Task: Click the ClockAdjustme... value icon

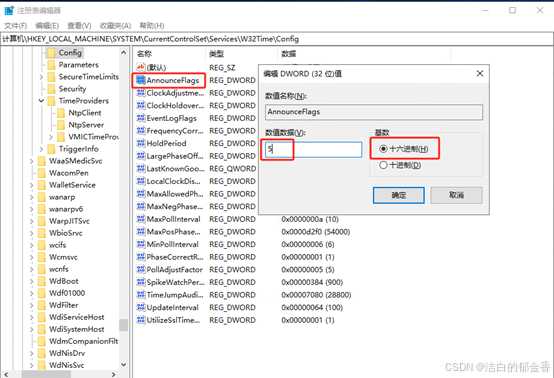Action: click(141, 93)
